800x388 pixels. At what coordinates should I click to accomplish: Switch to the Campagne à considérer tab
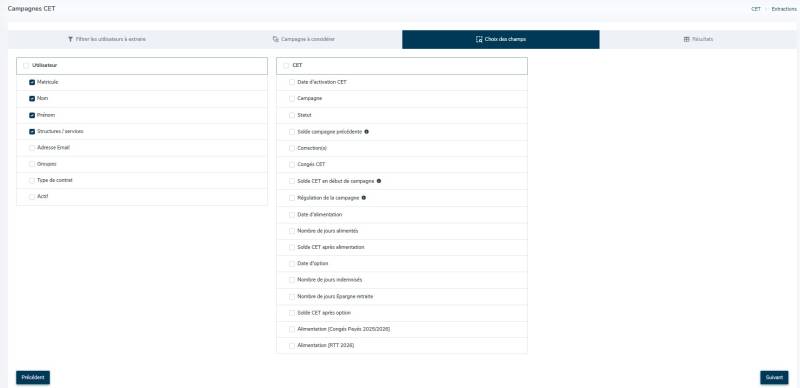point(304,39)
